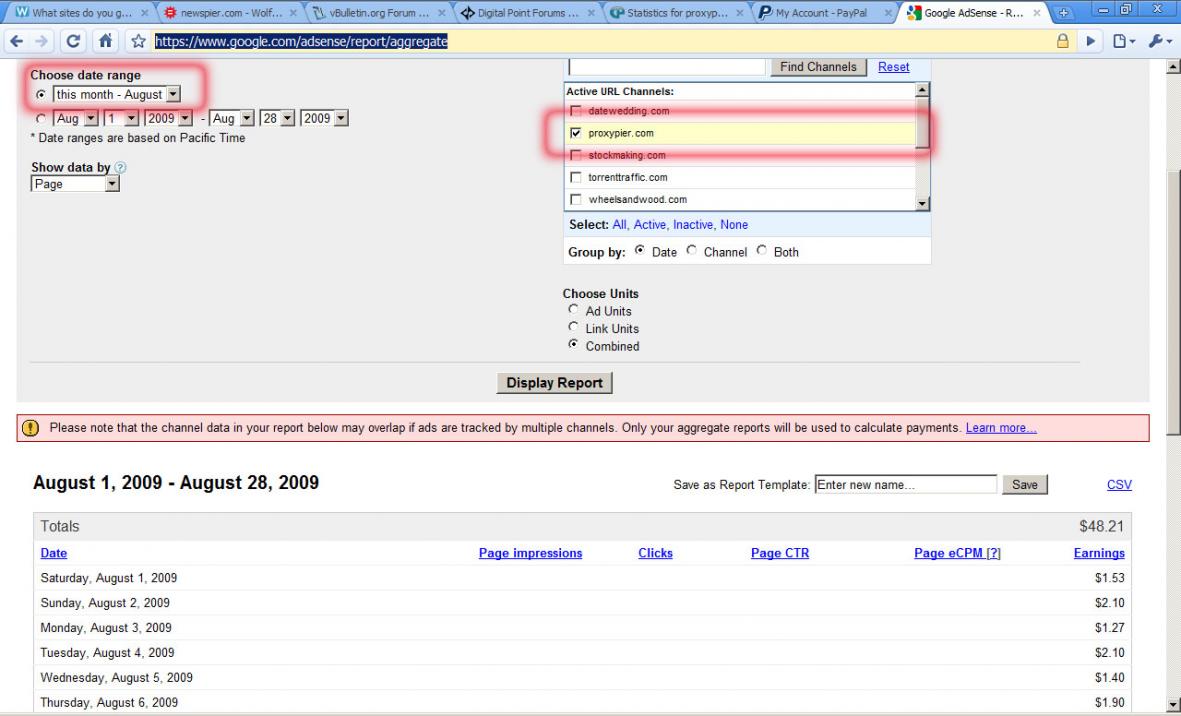Close the Digital Point Forums tab

(x=590, y=13)
